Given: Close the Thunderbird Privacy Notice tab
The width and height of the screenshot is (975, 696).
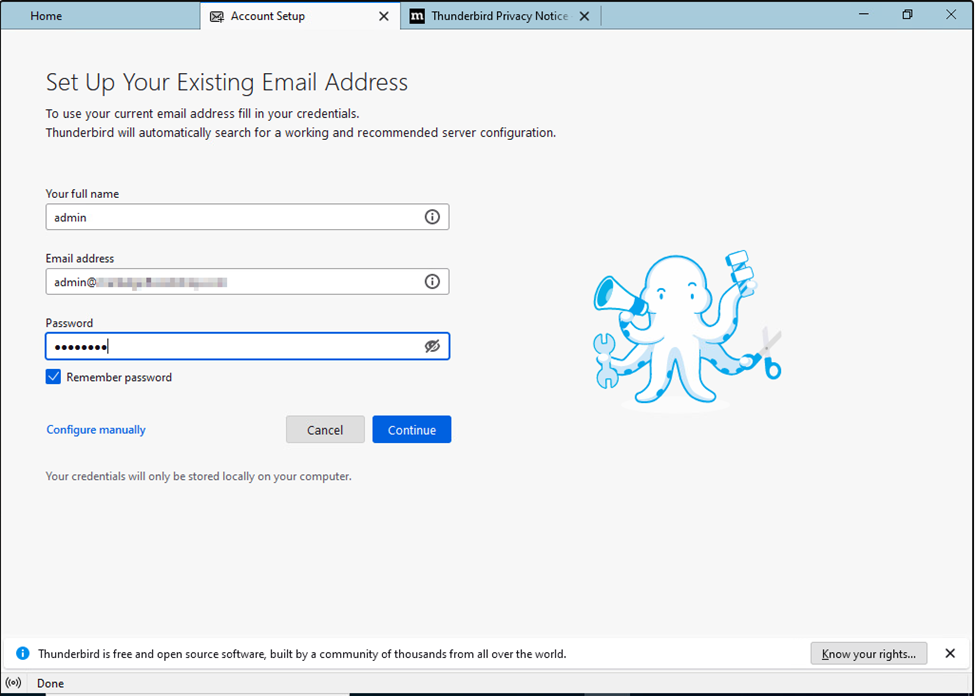Looking at the screenshot, I should pyautogui.click(x=585, y=17).
